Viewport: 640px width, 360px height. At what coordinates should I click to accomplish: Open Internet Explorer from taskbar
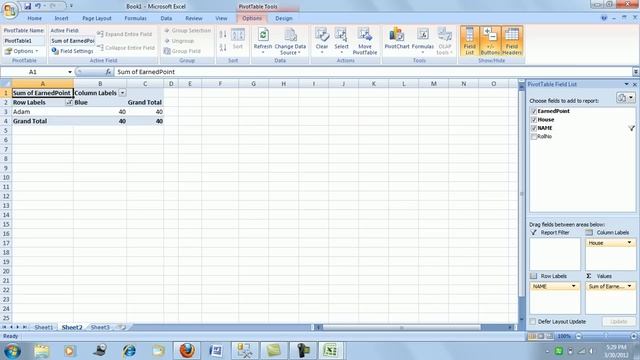coord(129,351)
